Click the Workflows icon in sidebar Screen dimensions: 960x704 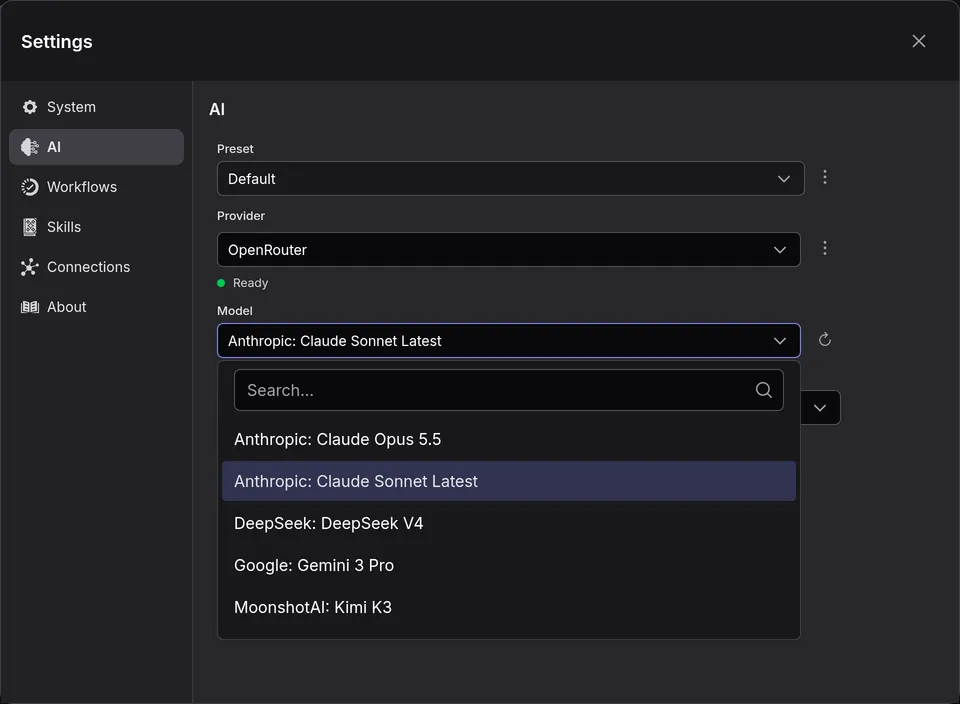[x=29, y=187]
